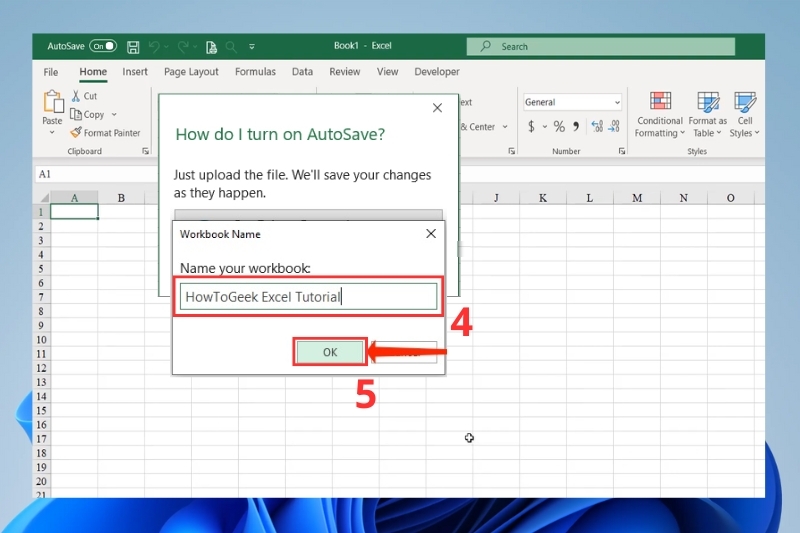The width and height of the screenshot is (800, 533).
Task: Click the Save floppy disk icon
Action: pos(133,47)
